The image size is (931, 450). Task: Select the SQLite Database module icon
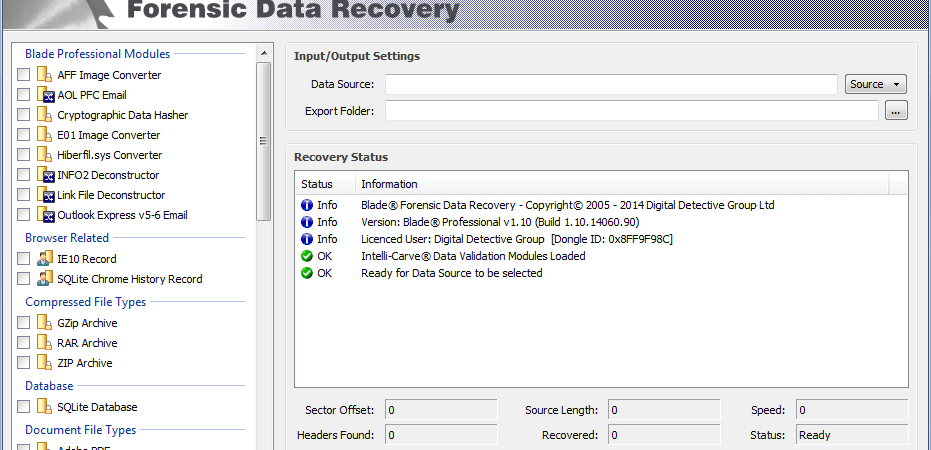point(45,407)
